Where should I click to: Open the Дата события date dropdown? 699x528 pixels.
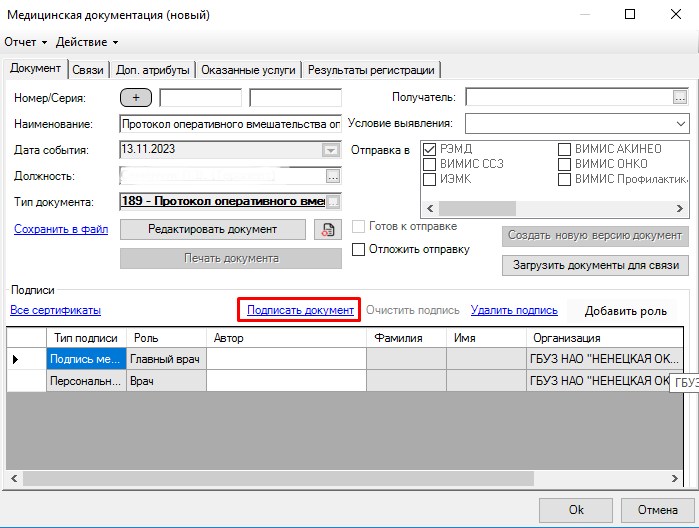click(x=331, y=150)
